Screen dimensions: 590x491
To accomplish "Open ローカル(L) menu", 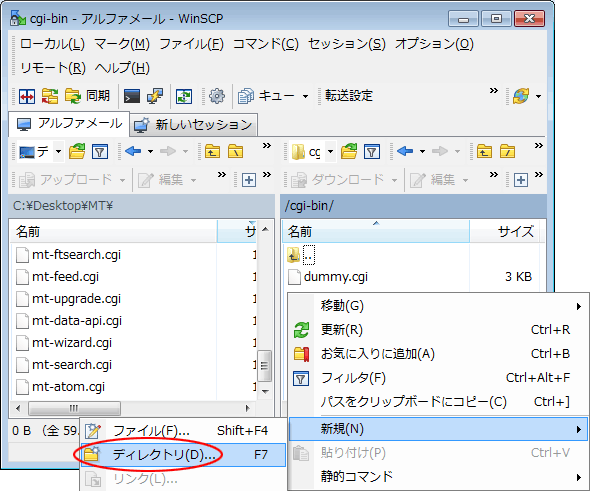I will coord(52,44).
